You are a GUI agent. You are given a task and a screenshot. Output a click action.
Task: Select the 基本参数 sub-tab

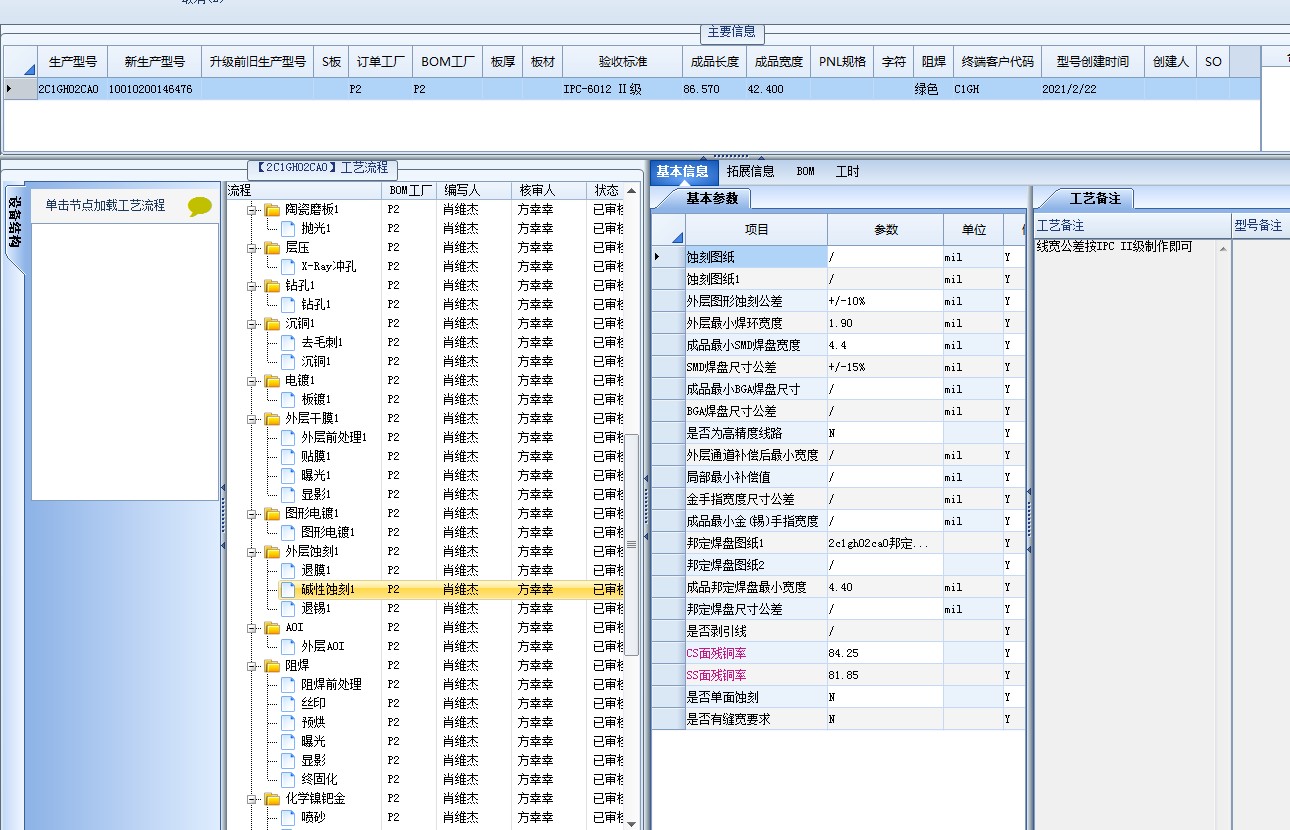click(712, 198)
